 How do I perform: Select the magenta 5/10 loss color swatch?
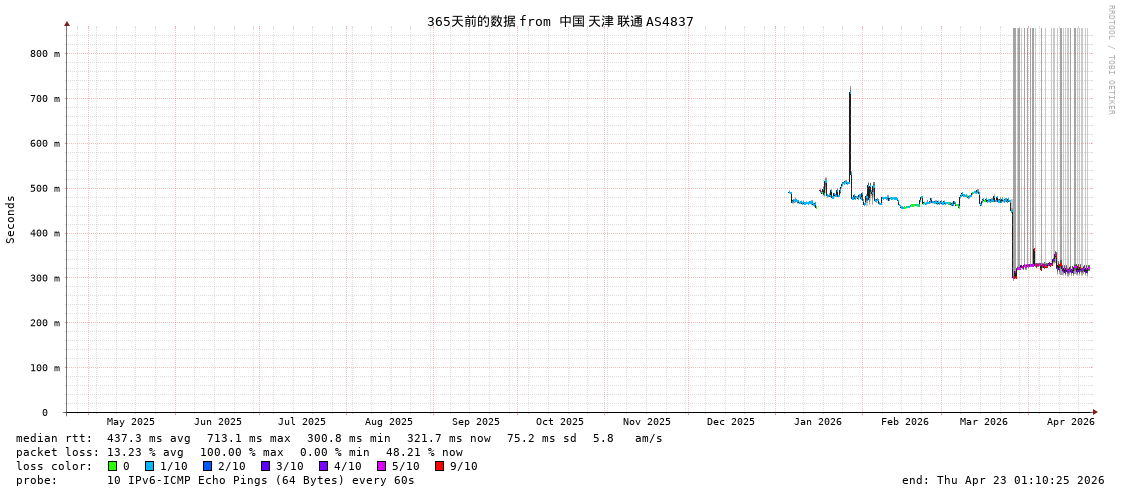[x=381, y=466]
